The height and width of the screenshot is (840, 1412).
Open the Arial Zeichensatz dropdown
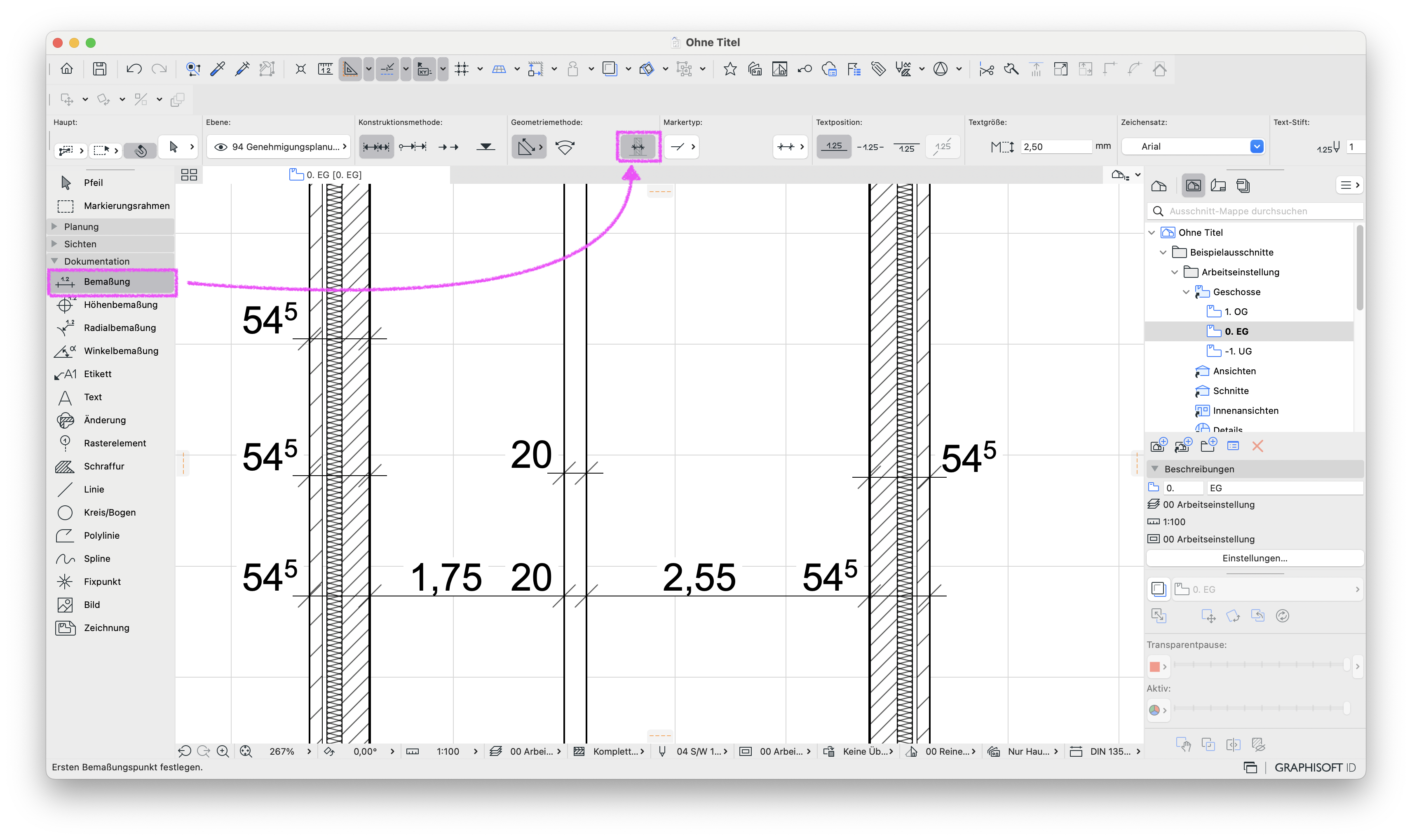tap(1193, 147)
